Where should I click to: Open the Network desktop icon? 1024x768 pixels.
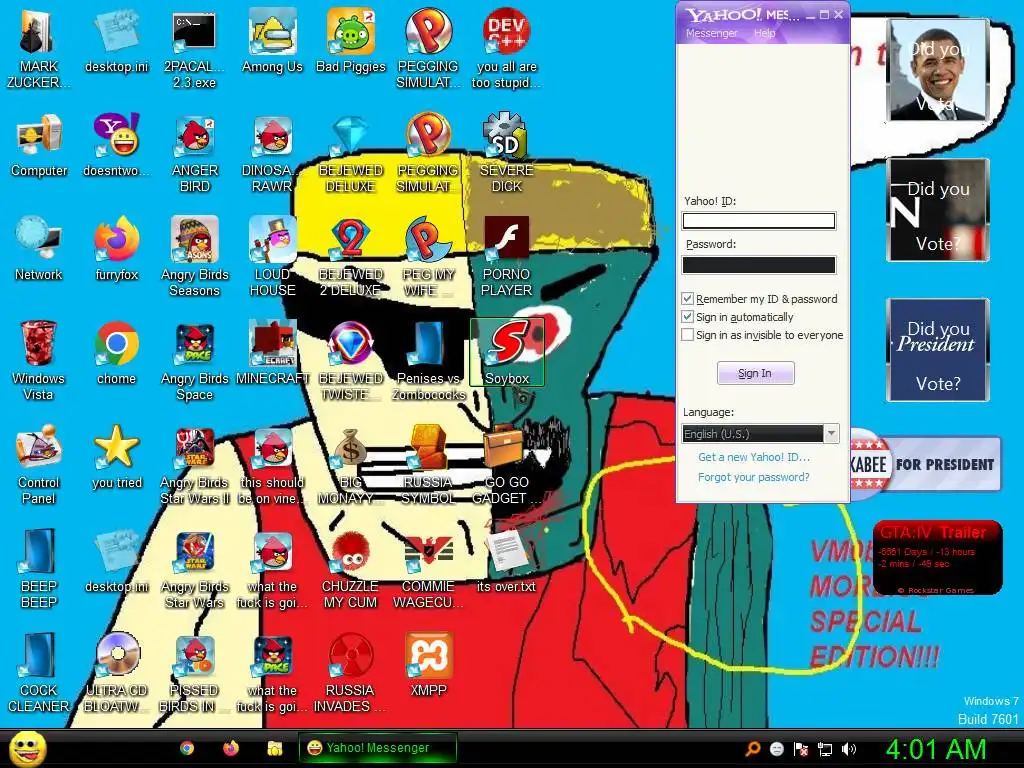point(38,250)
